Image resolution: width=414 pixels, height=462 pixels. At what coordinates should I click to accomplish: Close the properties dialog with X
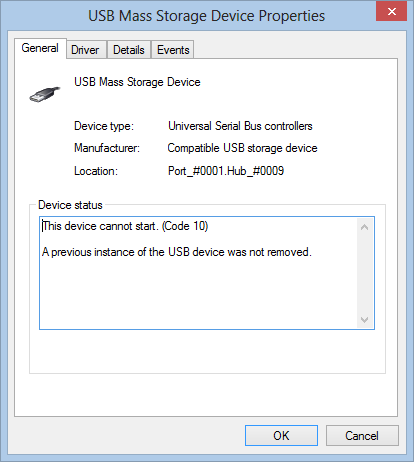coord(392,11)
